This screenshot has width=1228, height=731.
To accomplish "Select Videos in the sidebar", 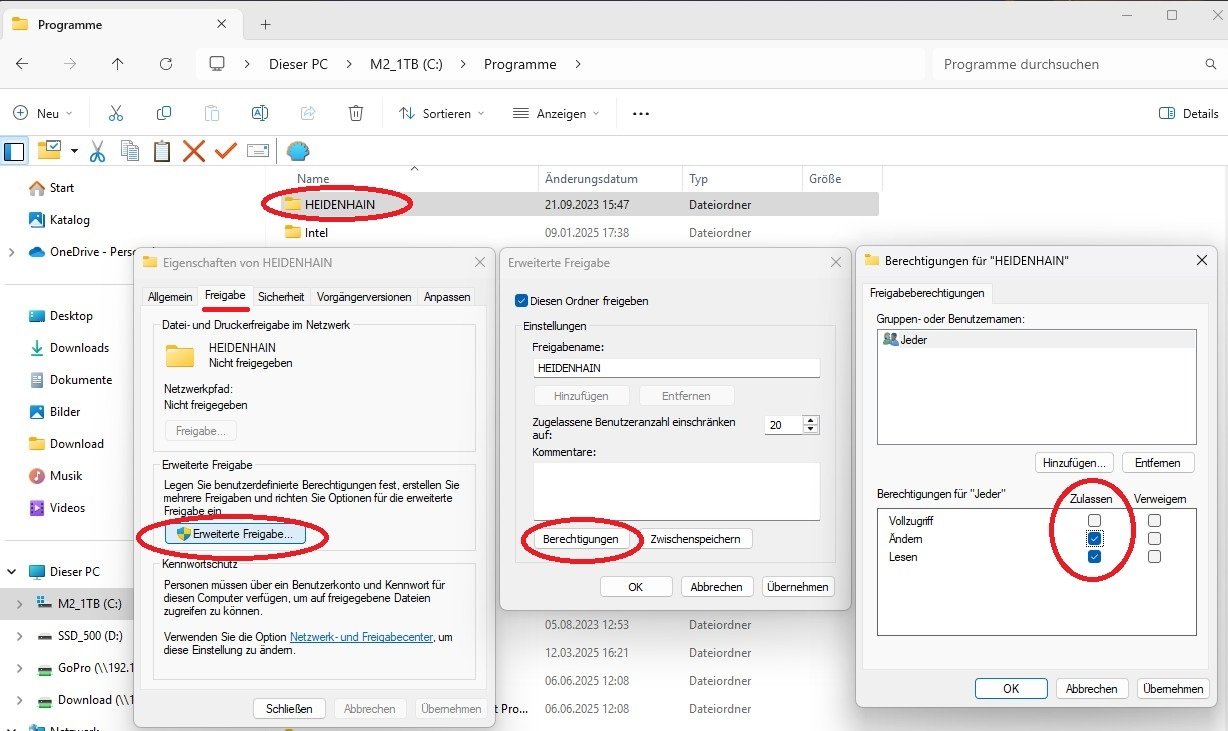I will click(x=67, y=507).
